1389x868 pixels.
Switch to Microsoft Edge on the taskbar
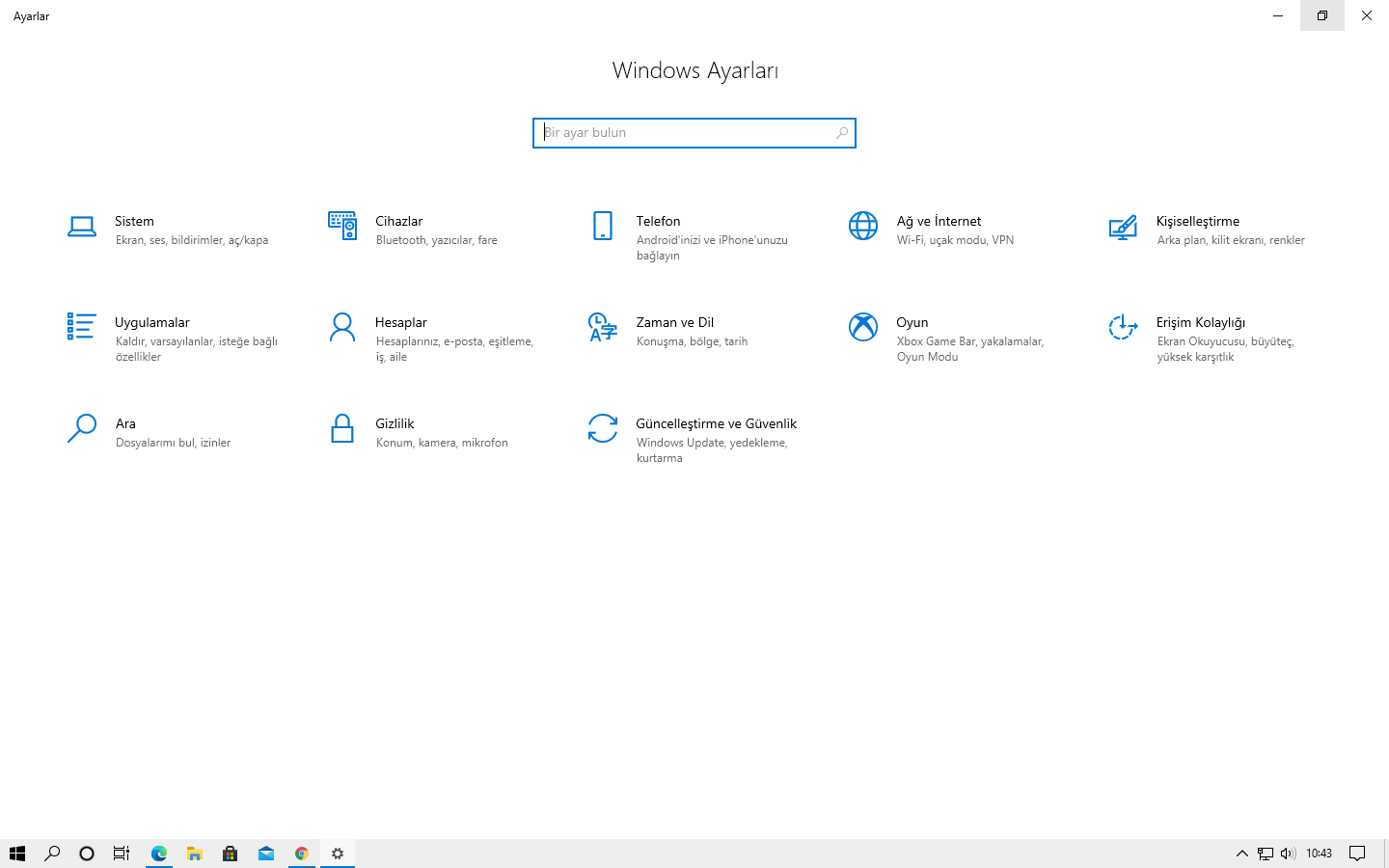(x=159, y=854)
